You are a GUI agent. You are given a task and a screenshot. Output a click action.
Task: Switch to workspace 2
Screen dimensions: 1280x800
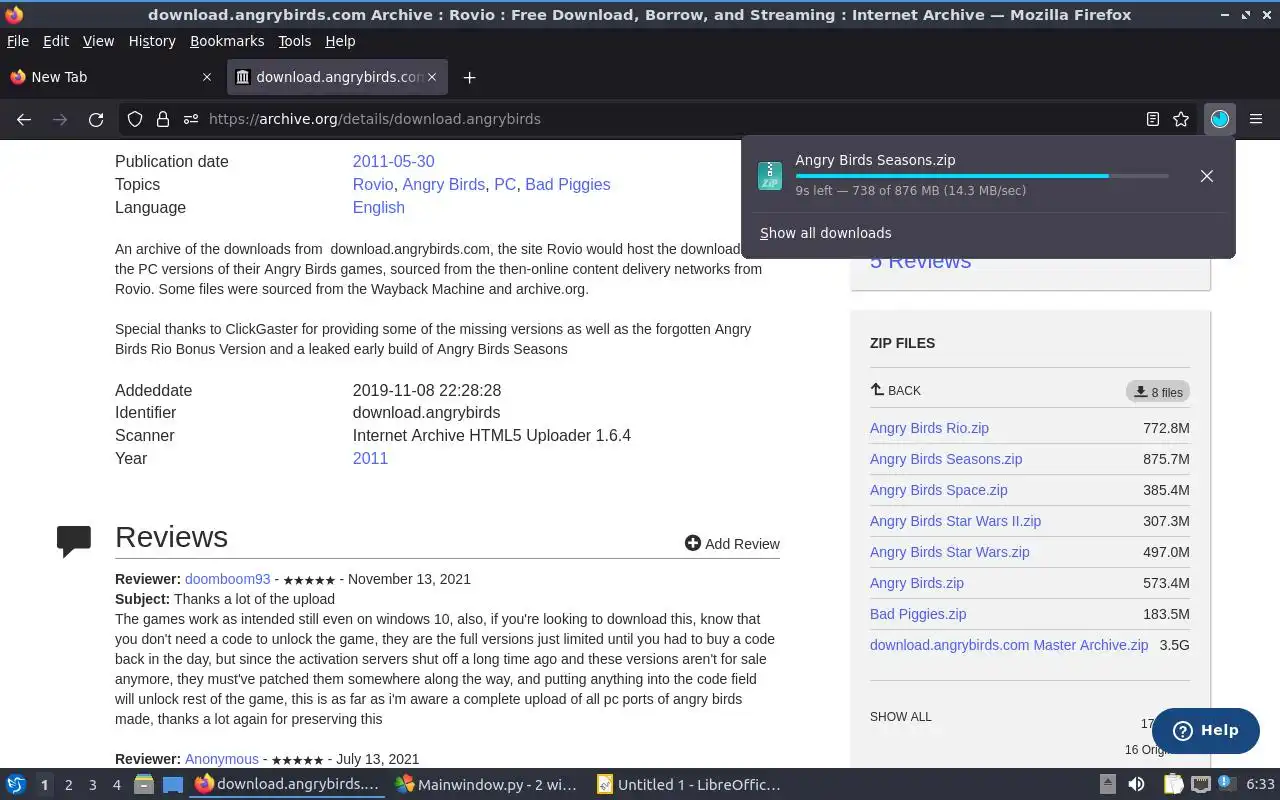[68, 785]
